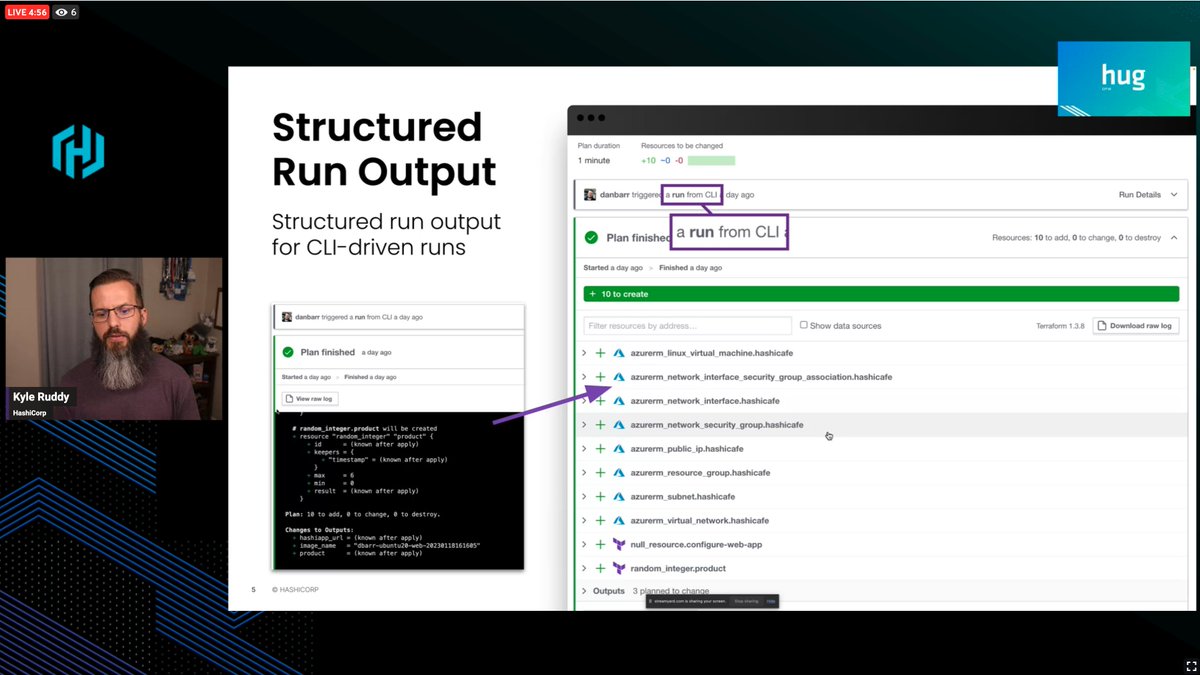
Task: Click the azurerm_subnet.hashicafe resource name
Action: [x=682, y=497]
